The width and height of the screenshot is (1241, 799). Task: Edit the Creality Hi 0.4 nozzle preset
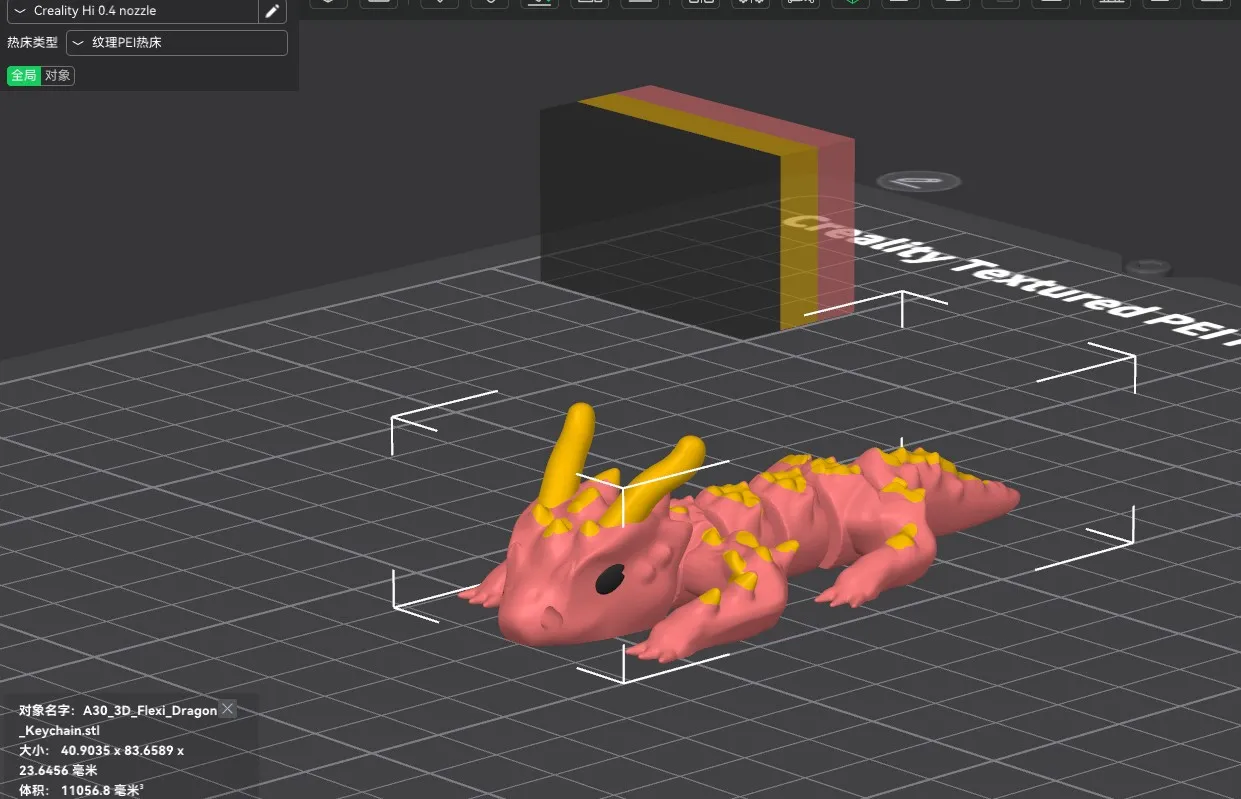pyautogui.click(x=272, y=11)
